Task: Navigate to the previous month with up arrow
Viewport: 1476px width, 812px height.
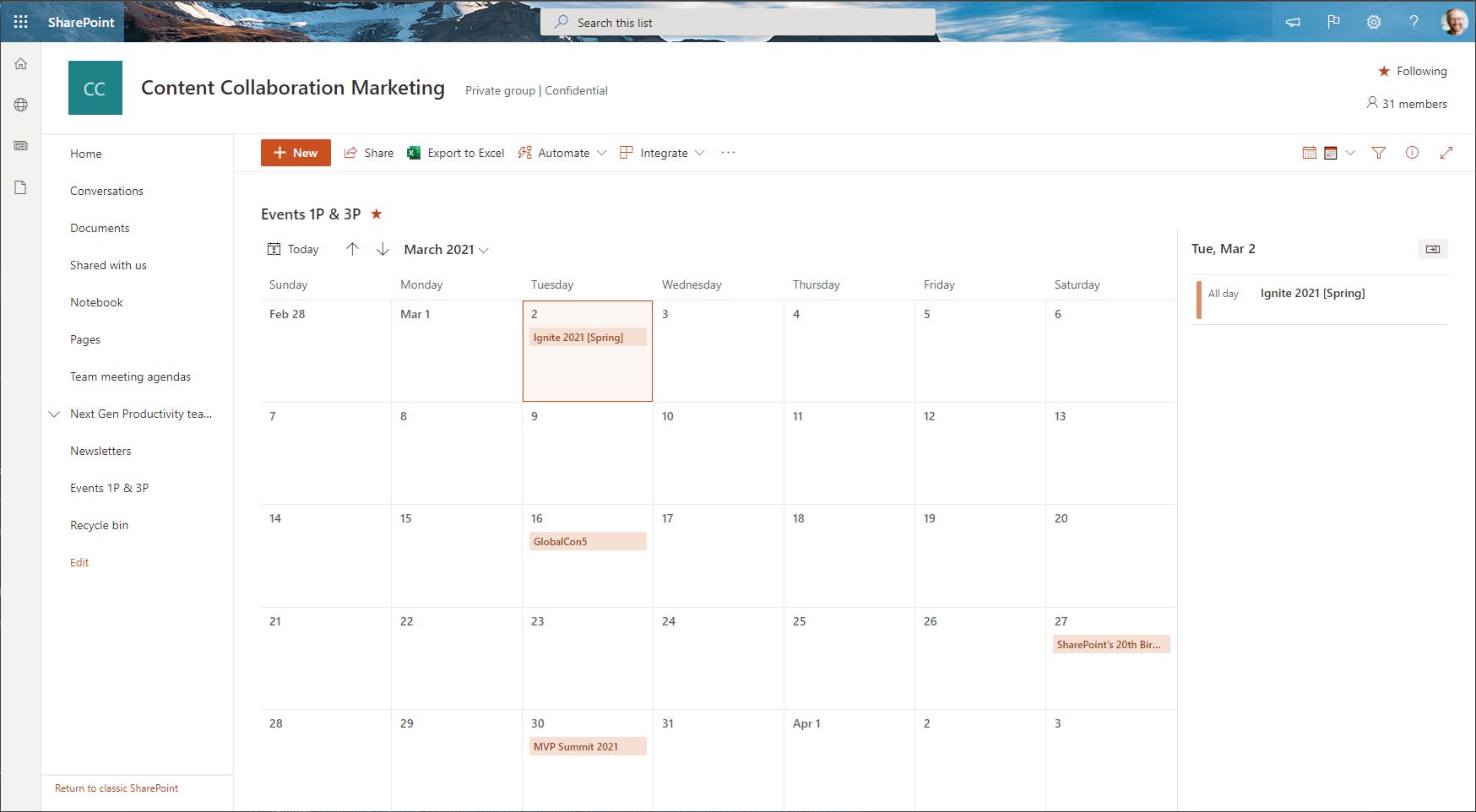Action: pos(353,249)
